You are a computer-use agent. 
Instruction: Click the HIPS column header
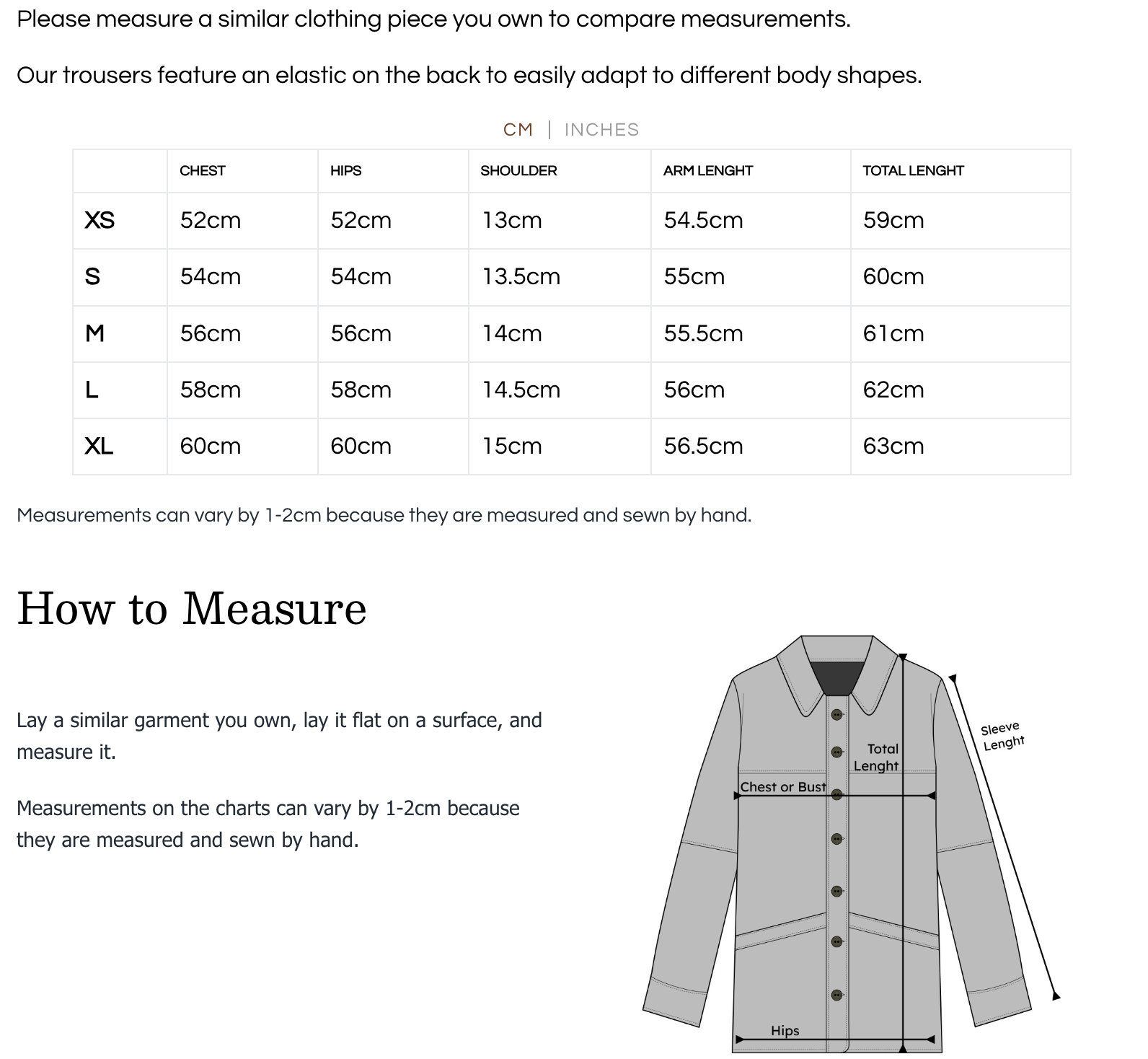[x=346, y=171]
